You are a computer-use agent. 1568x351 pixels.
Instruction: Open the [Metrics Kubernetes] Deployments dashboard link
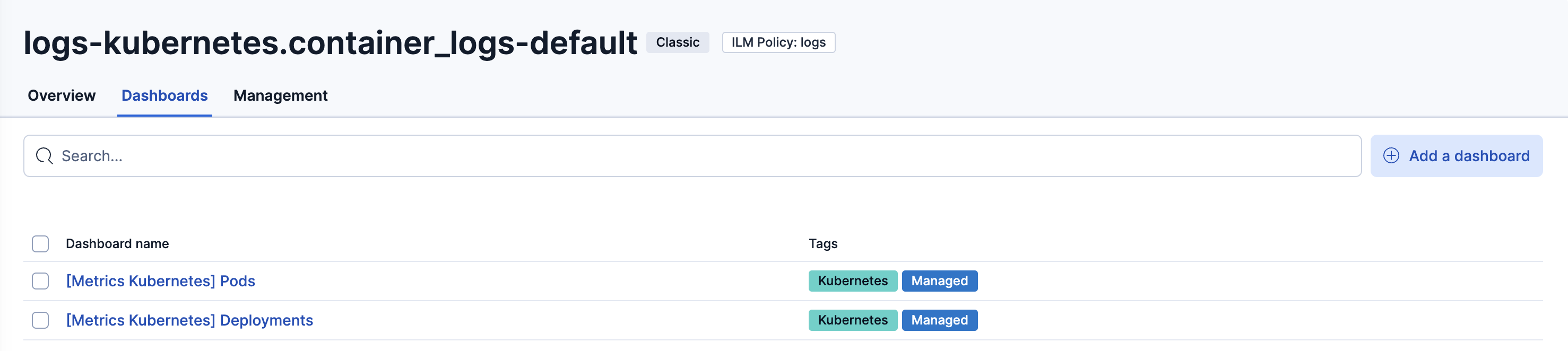[x=189, y=321]
